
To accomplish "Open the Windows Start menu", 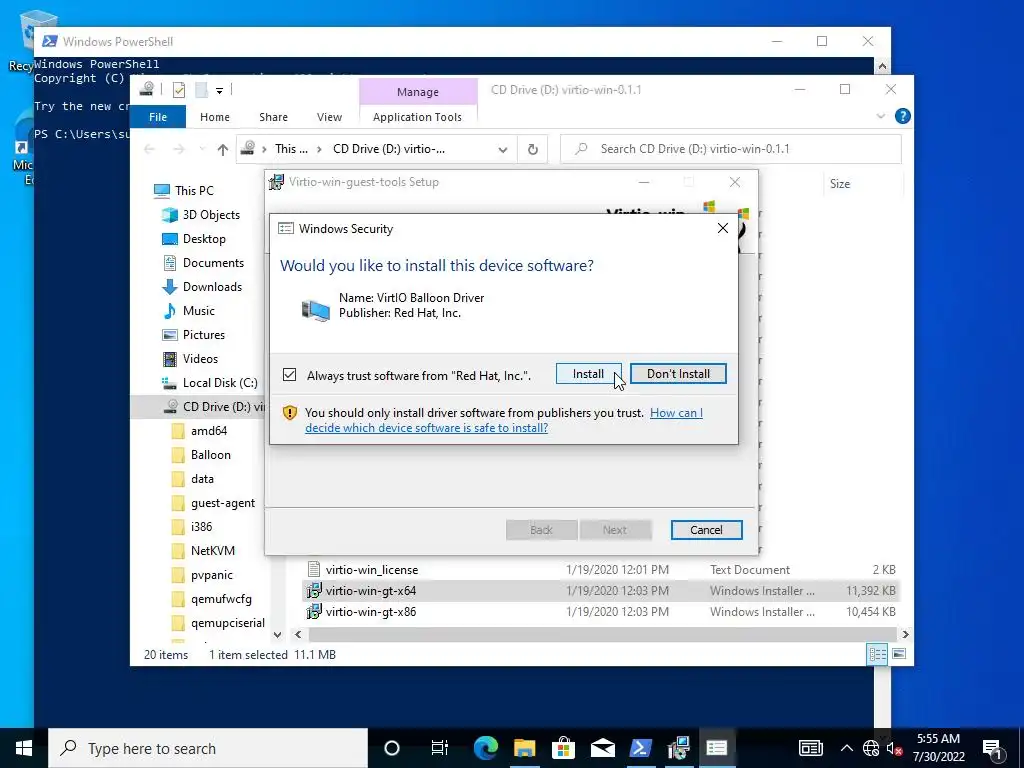I will point(24,748).
